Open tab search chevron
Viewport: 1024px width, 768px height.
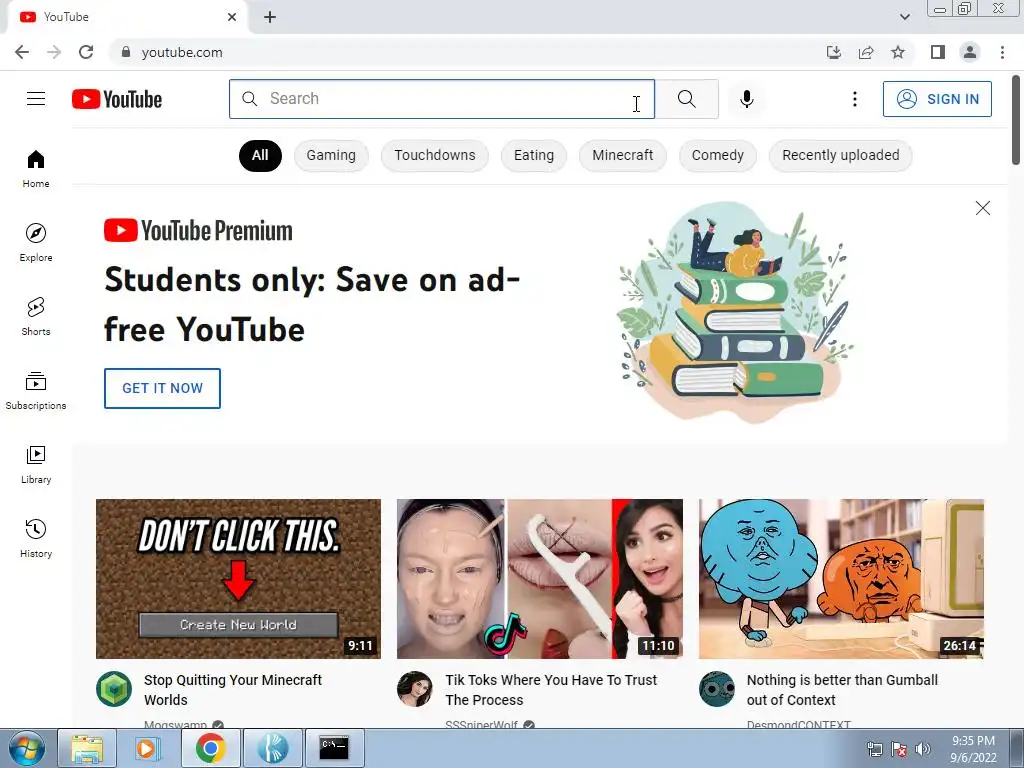[904, 17]
